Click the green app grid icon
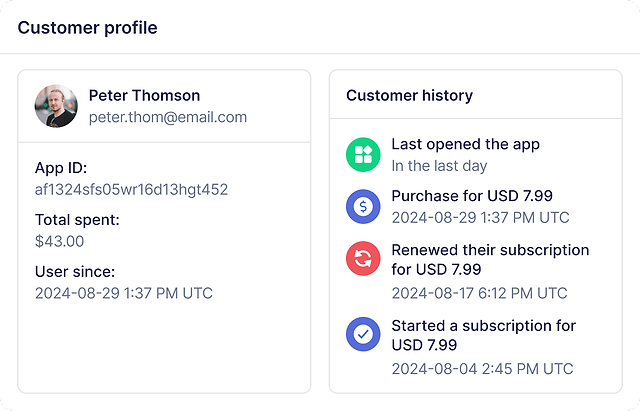Viewport: 640px width, 411px height. [363, 155]
